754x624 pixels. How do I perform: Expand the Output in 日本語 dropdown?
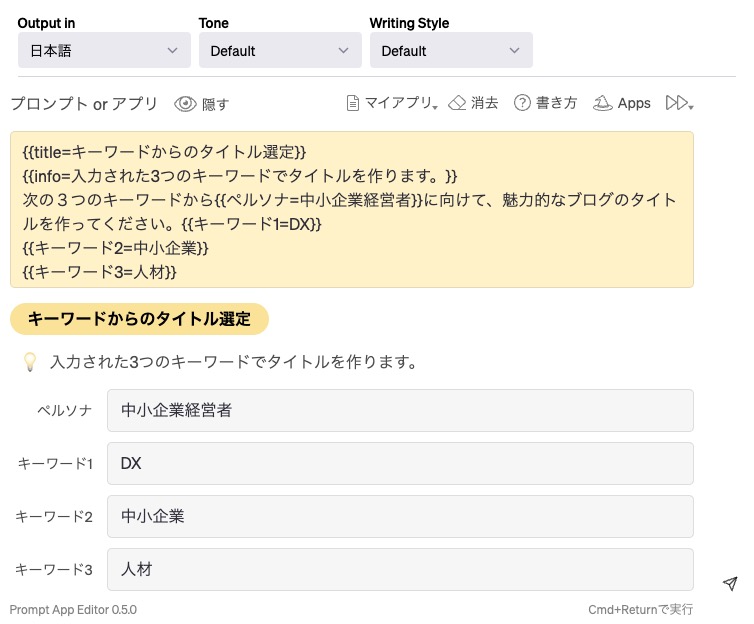point(104,50)
